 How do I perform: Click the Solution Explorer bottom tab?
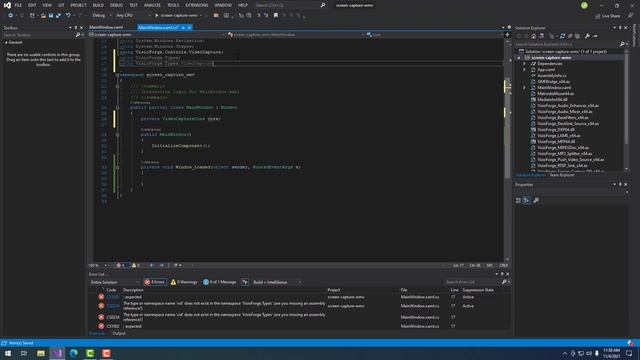(x=530, y=175)
